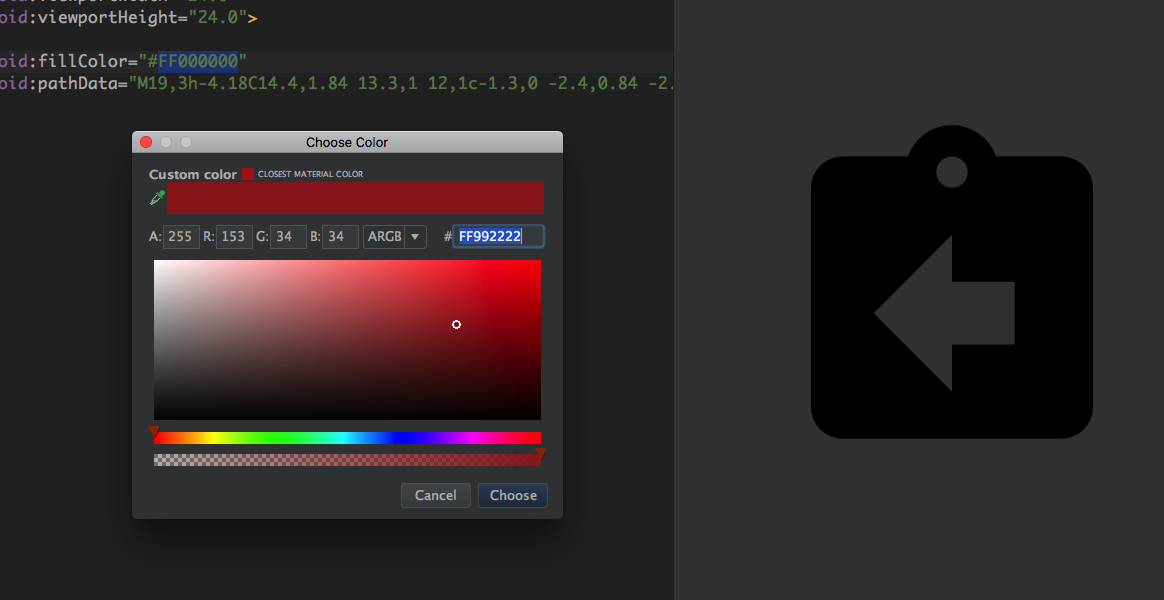The image size is (1164, 600).
Task: Close the Choose Color dialog window
Action: point(146,142)
